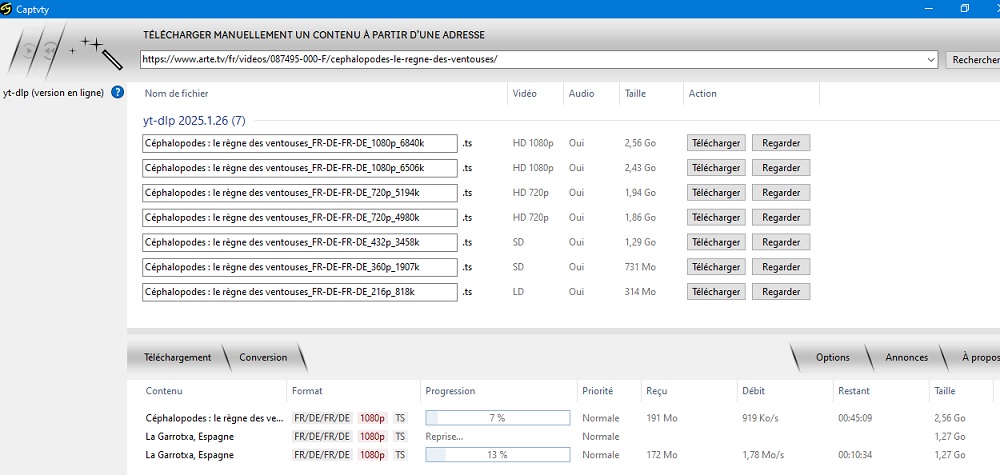Click the Captvty logo in the title bar

tap(9, 8)
